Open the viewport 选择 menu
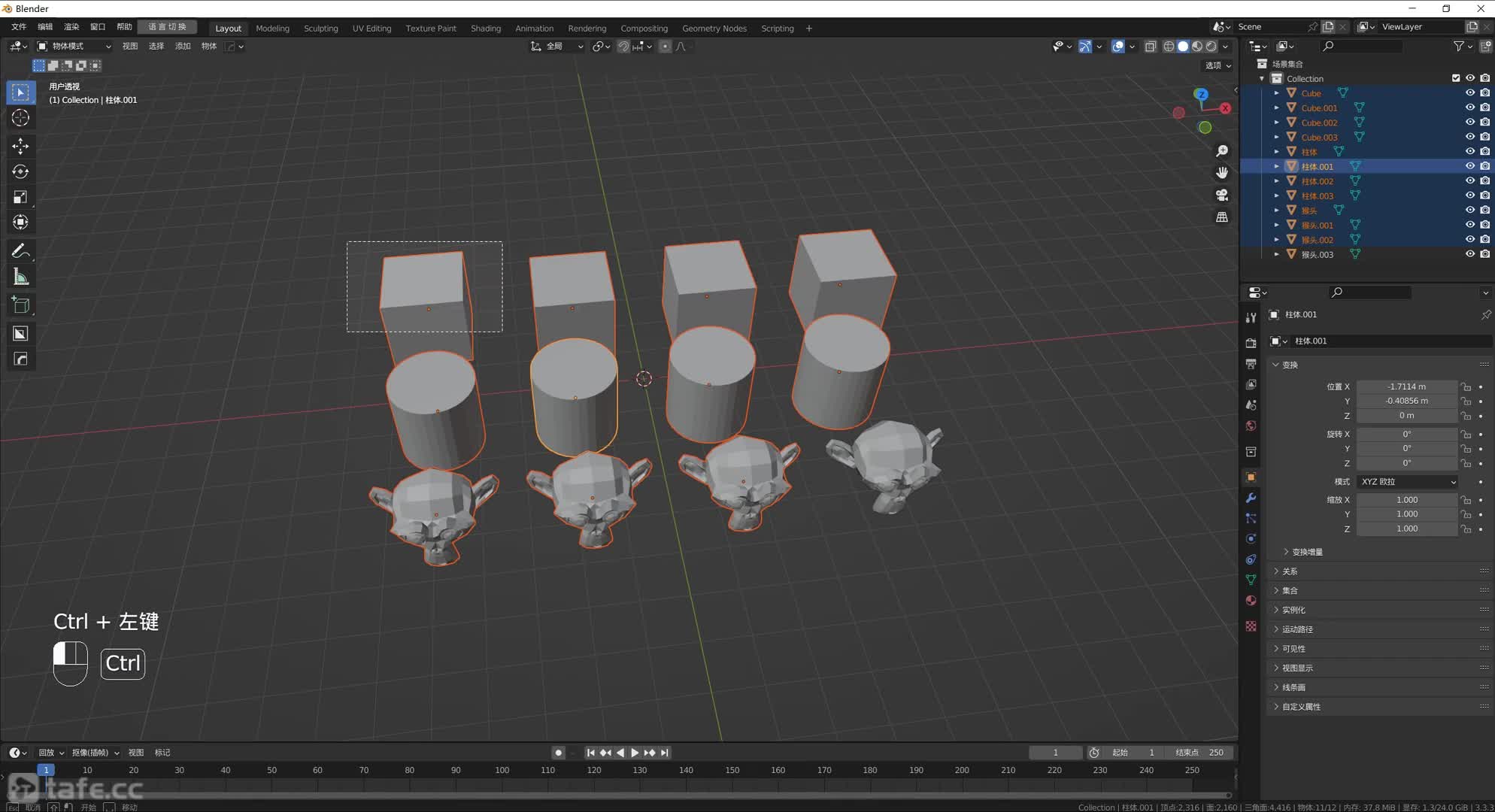This screenshot has width=1495, height=812. click(156, 47)
